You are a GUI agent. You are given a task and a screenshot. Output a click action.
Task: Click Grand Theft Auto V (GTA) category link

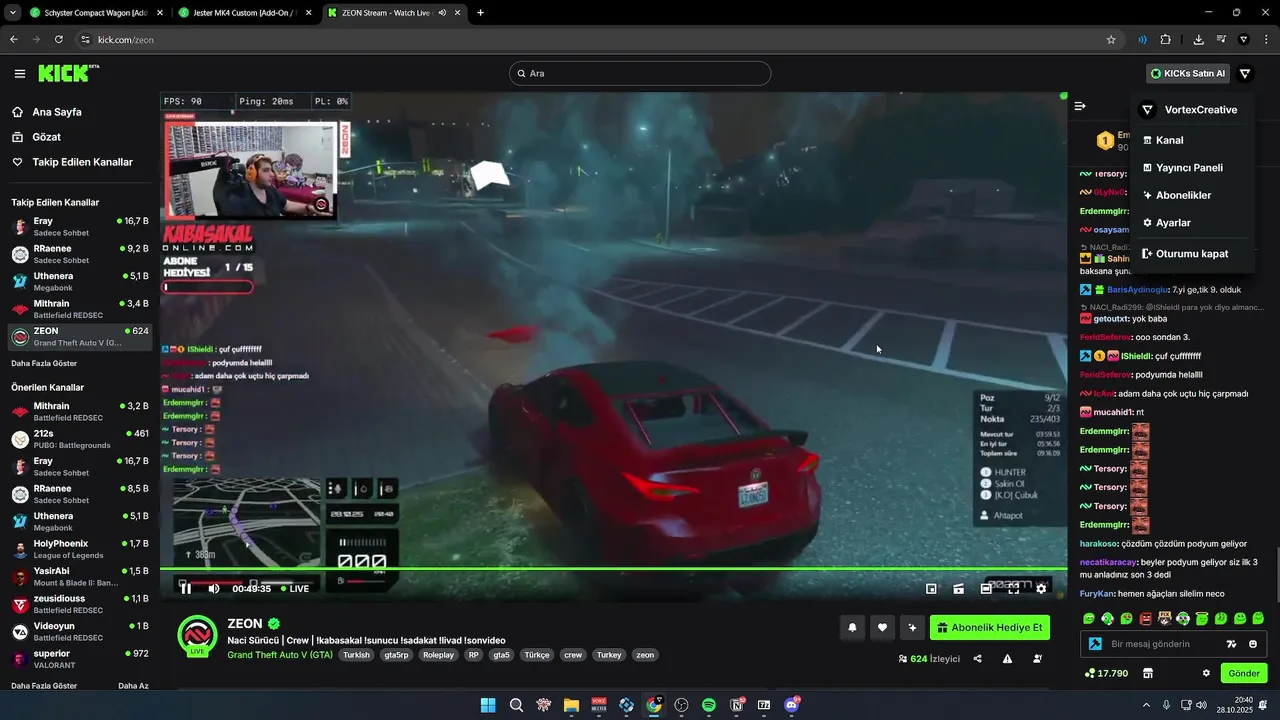(280, 655)
